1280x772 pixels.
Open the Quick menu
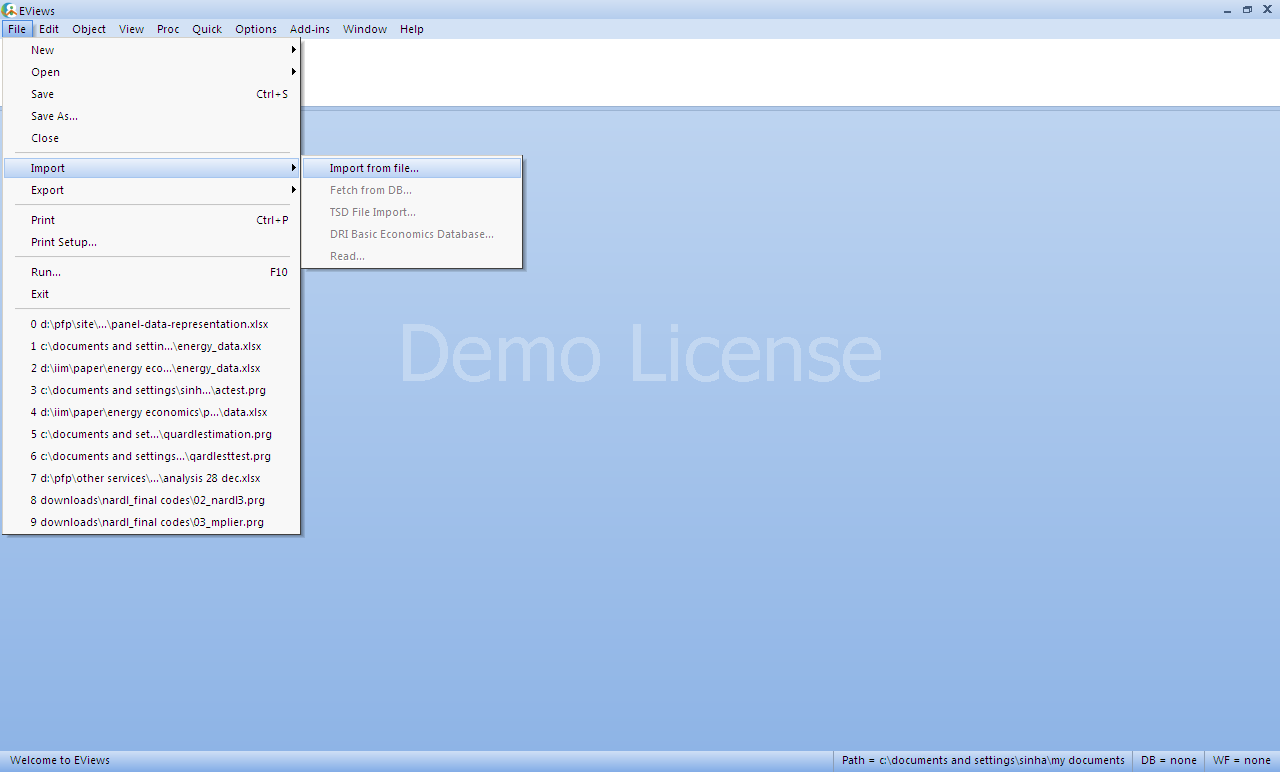(207, 29)
